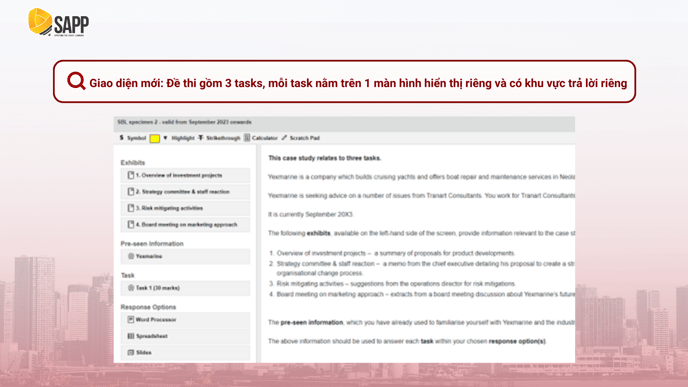Click the calculator icon in the toolbar
This screenshot has height=387, width=688.
coord(247,138)
